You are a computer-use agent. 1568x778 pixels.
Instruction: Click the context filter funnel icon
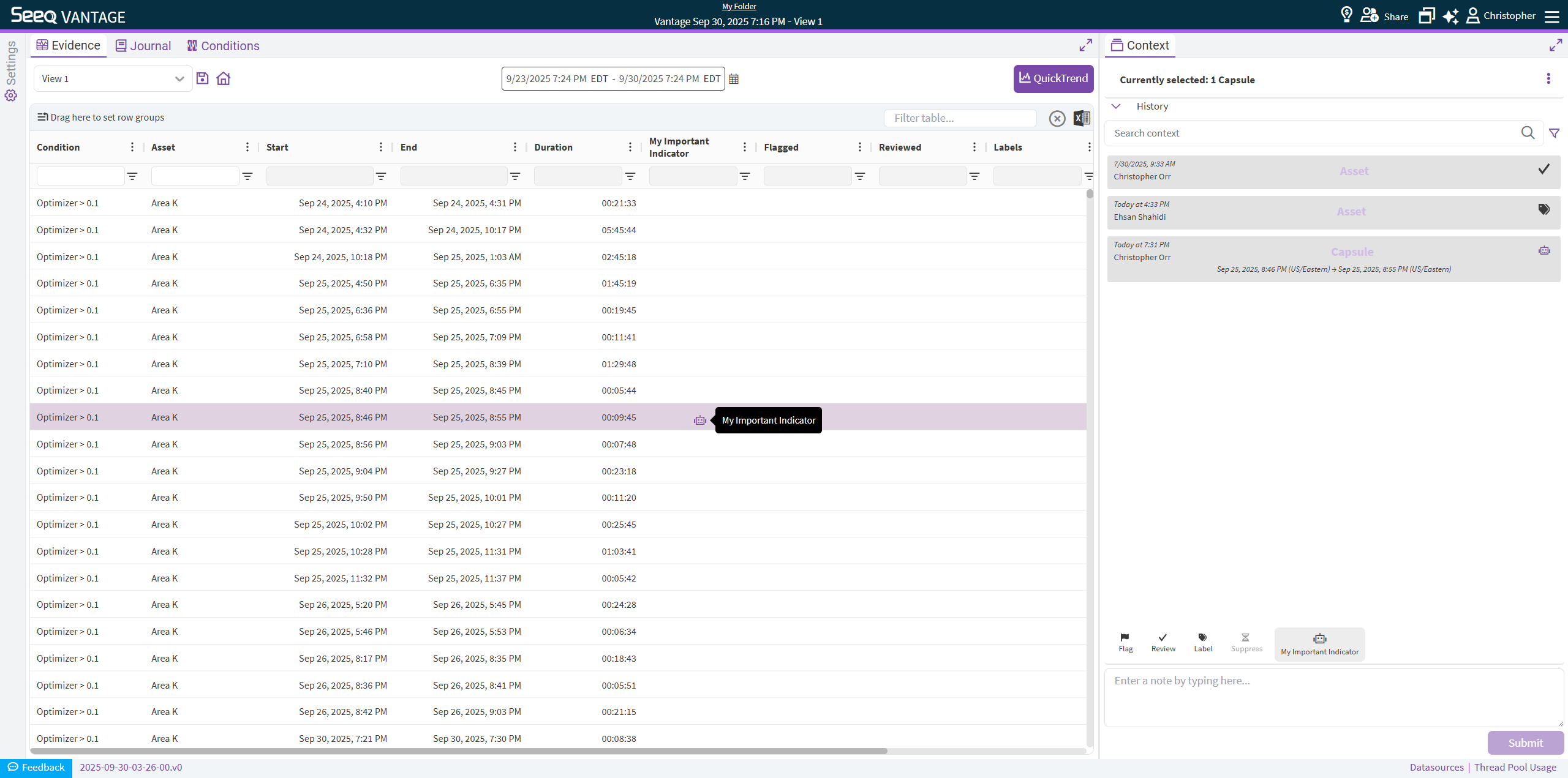pyautogui.click(x=1554, y=133)
